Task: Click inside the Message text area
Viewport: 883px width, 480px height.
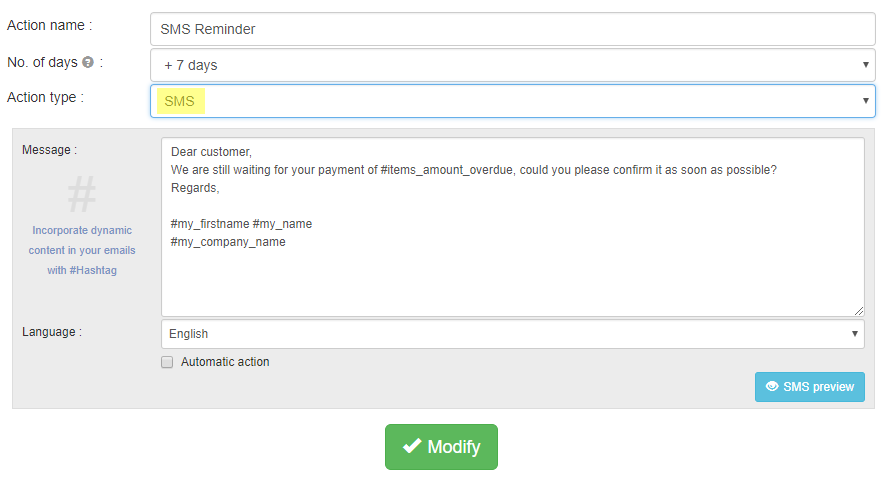Action: [512, 270]
